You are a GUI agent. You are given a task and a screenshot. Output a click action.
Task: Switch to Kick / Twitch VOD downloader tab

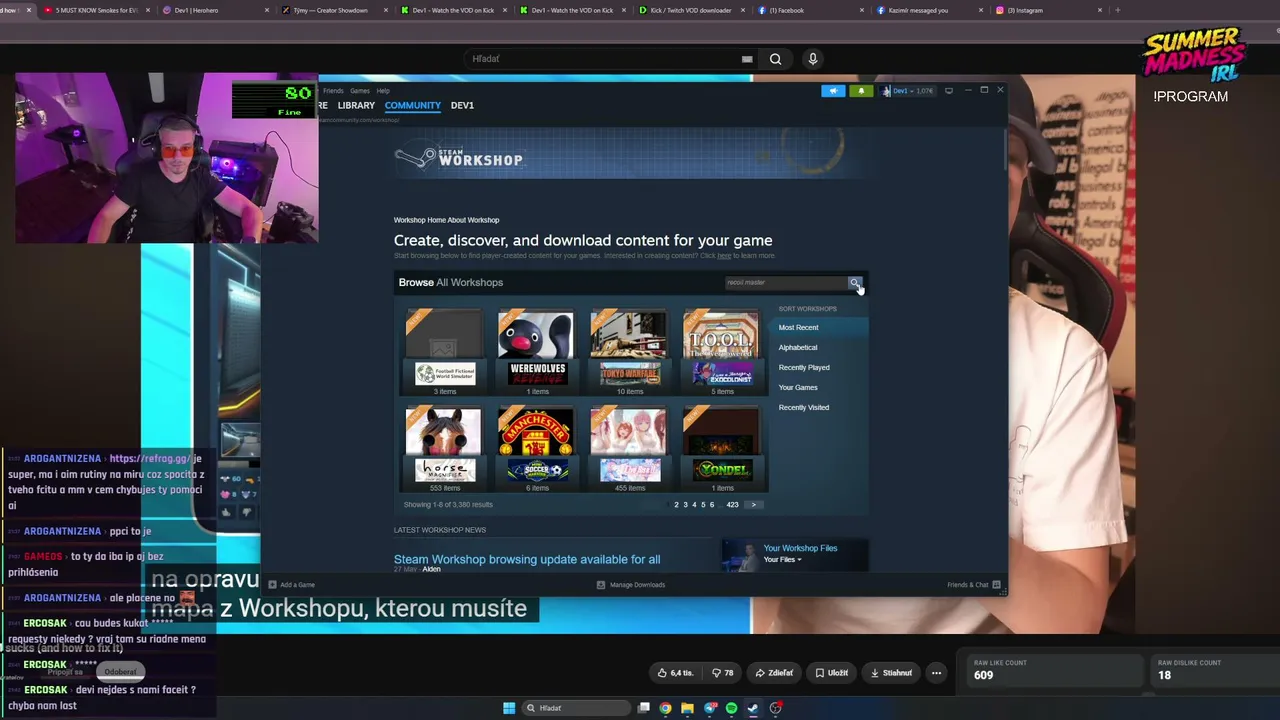click(692, 10)
